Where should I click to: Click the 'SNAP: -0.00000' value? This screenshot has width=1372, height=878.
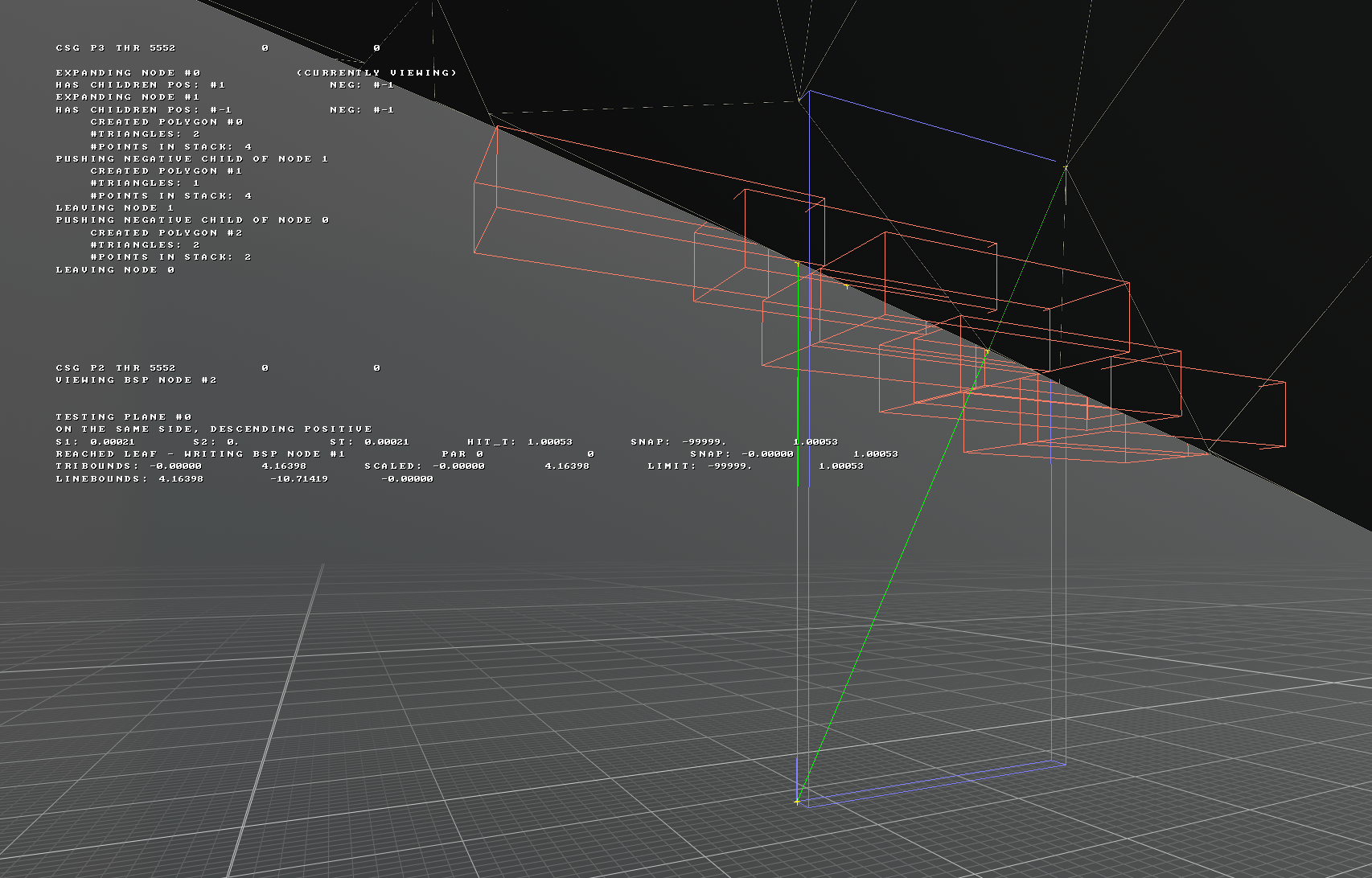pos(741,454)
